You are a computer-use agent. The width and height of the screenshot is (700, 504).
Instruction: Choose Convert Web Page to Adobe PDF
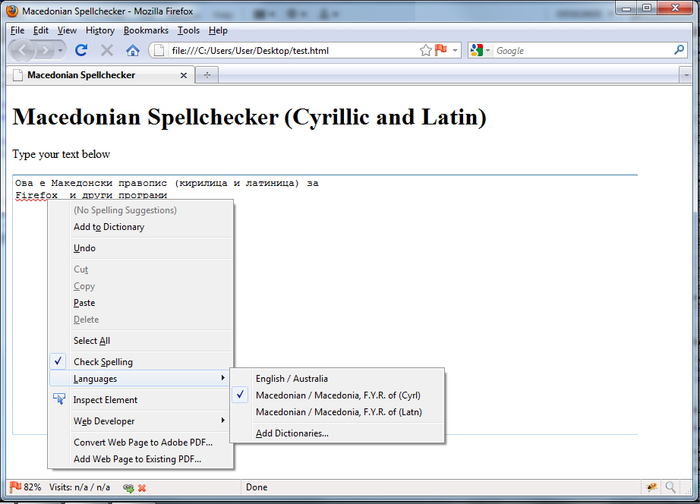point(141,442)
